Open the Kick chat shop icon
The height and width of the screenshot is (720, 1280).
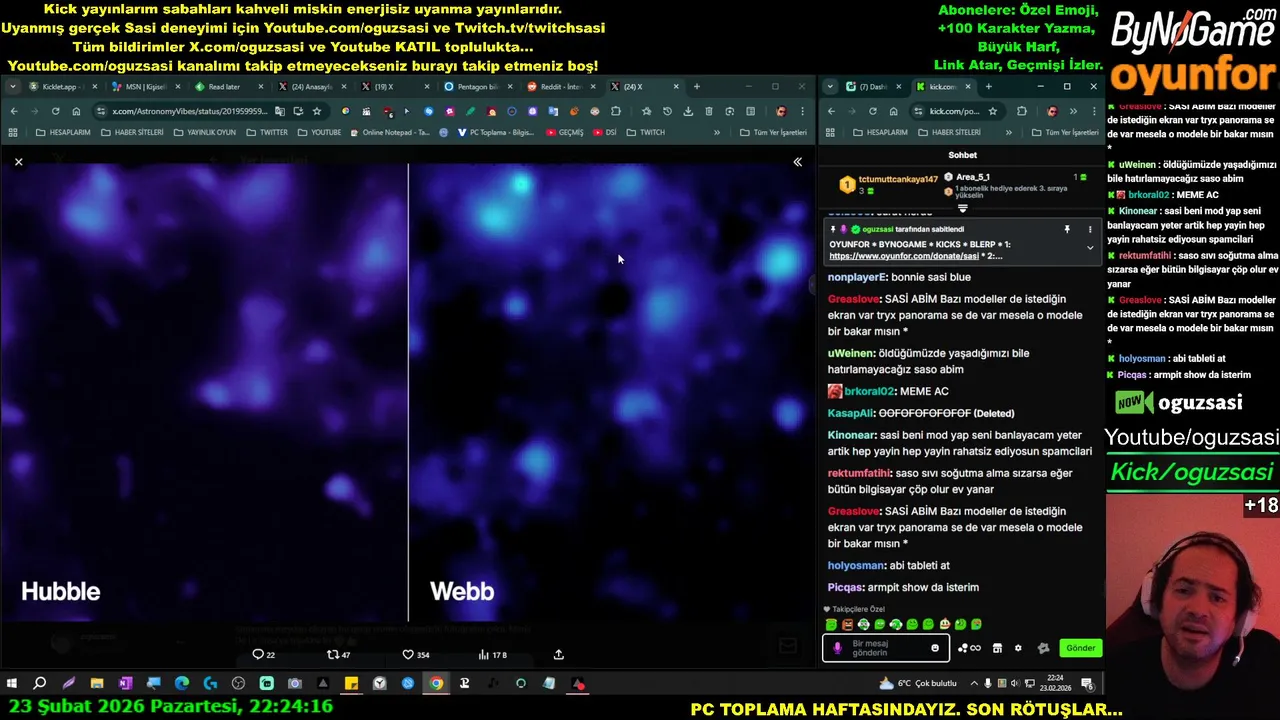point(997,648)
